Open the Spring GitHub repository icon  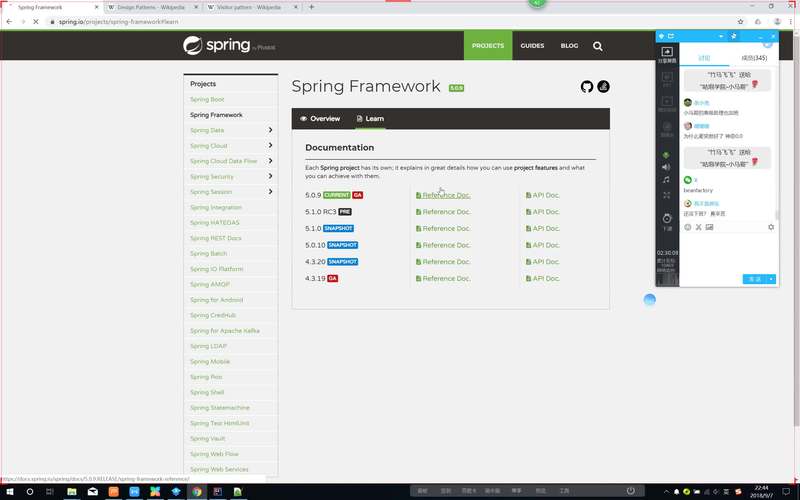coord(587,87)
